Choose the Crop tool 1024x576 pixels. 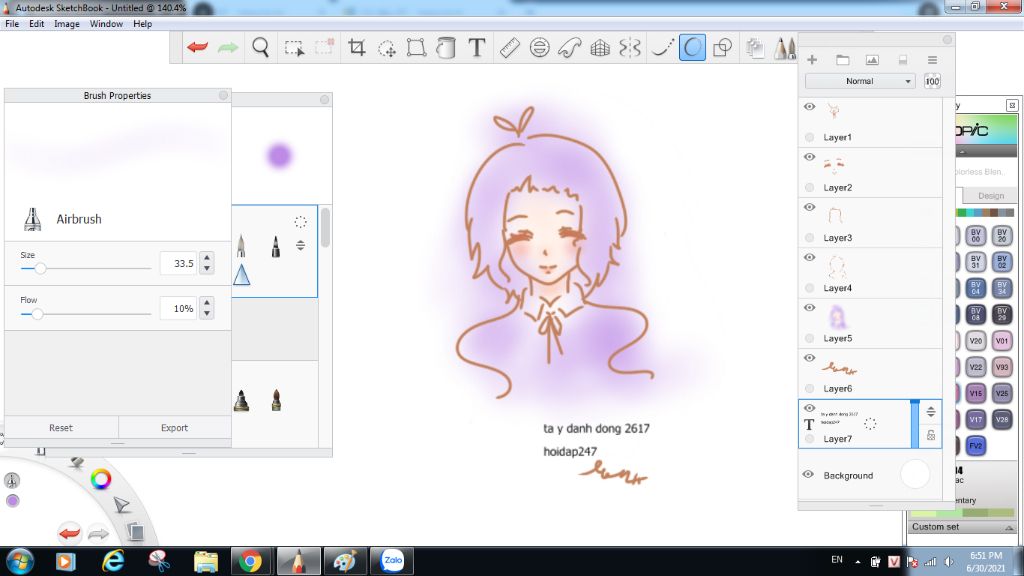pyautogui.click(x=357, y=48)
